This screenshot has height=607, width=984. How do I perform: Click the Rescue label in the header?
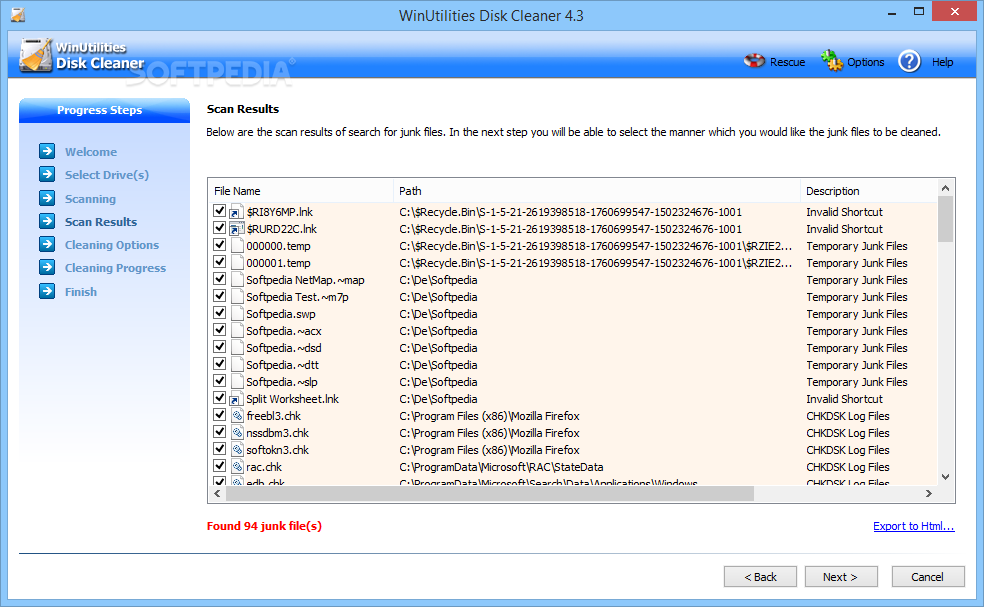[788, 62]
